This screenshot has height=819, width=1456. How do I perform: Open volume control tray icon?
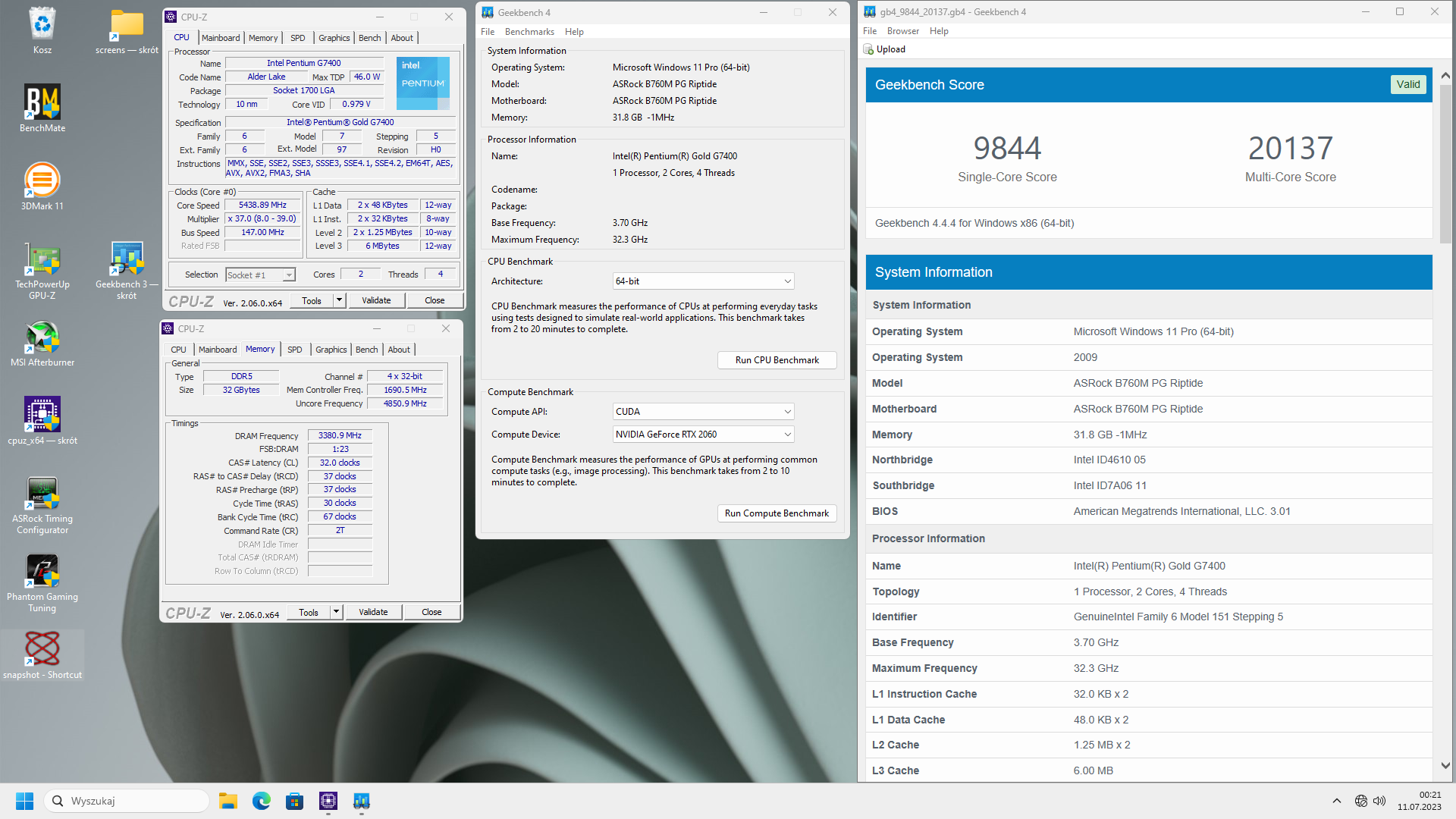1379,801
